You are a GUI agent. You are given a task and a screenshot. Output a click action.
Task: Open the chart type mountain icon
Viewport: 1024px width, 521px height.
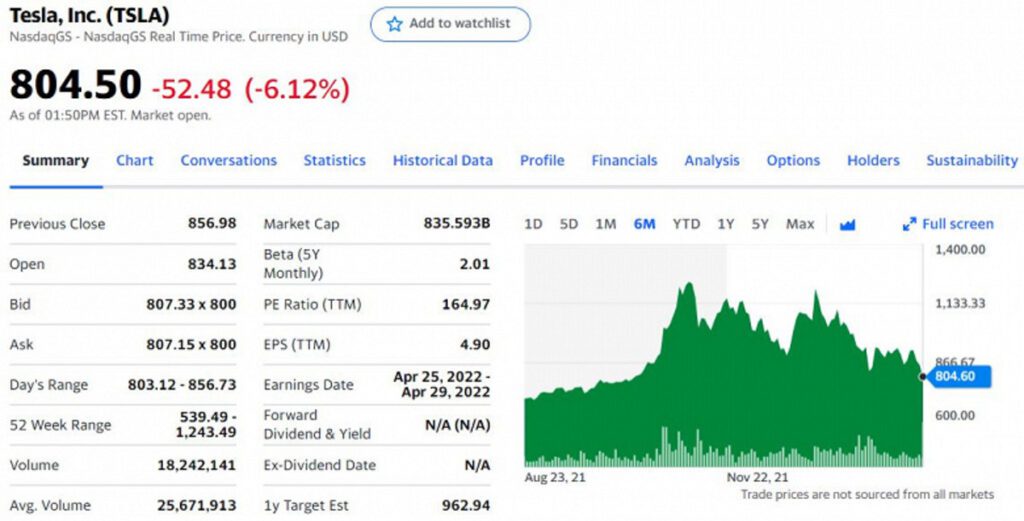coord(847,225)
